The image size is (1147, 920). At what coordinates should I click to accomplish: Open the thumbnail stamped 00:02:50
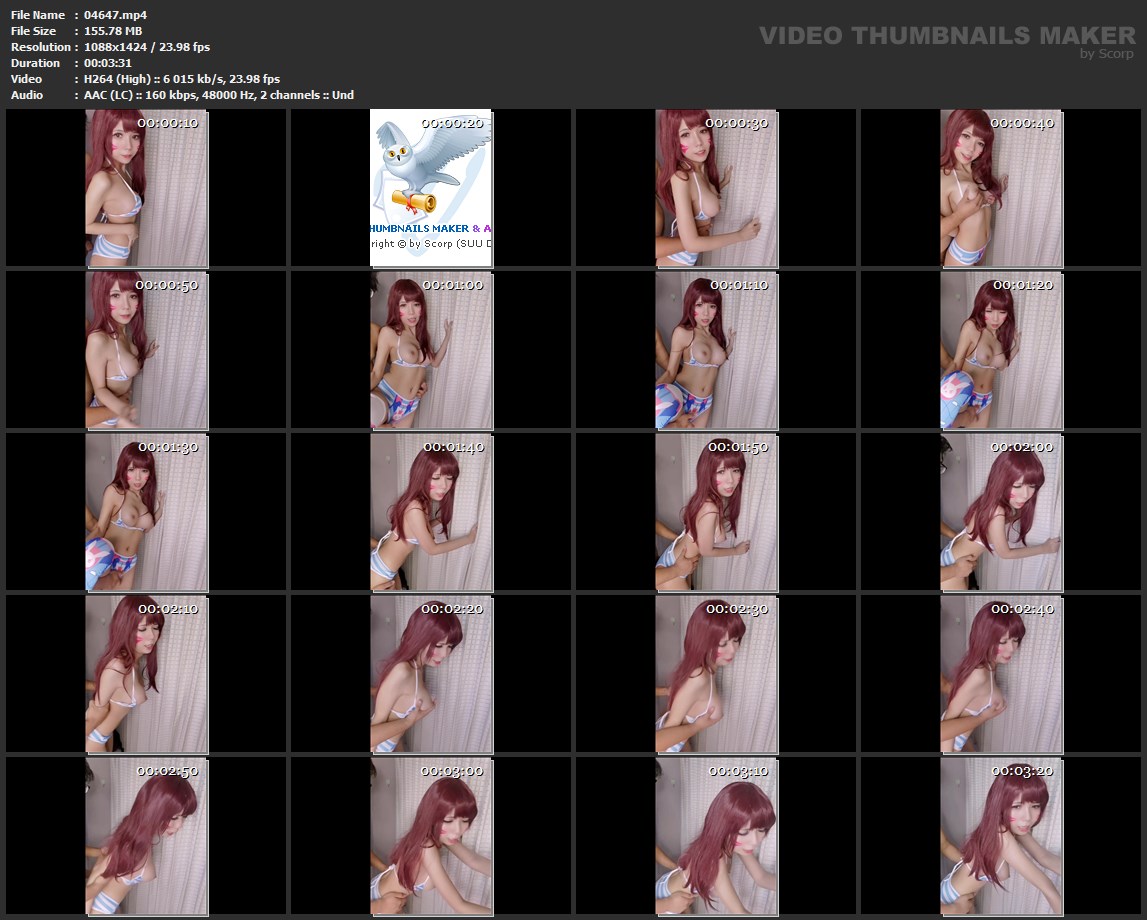click(147, 836)
